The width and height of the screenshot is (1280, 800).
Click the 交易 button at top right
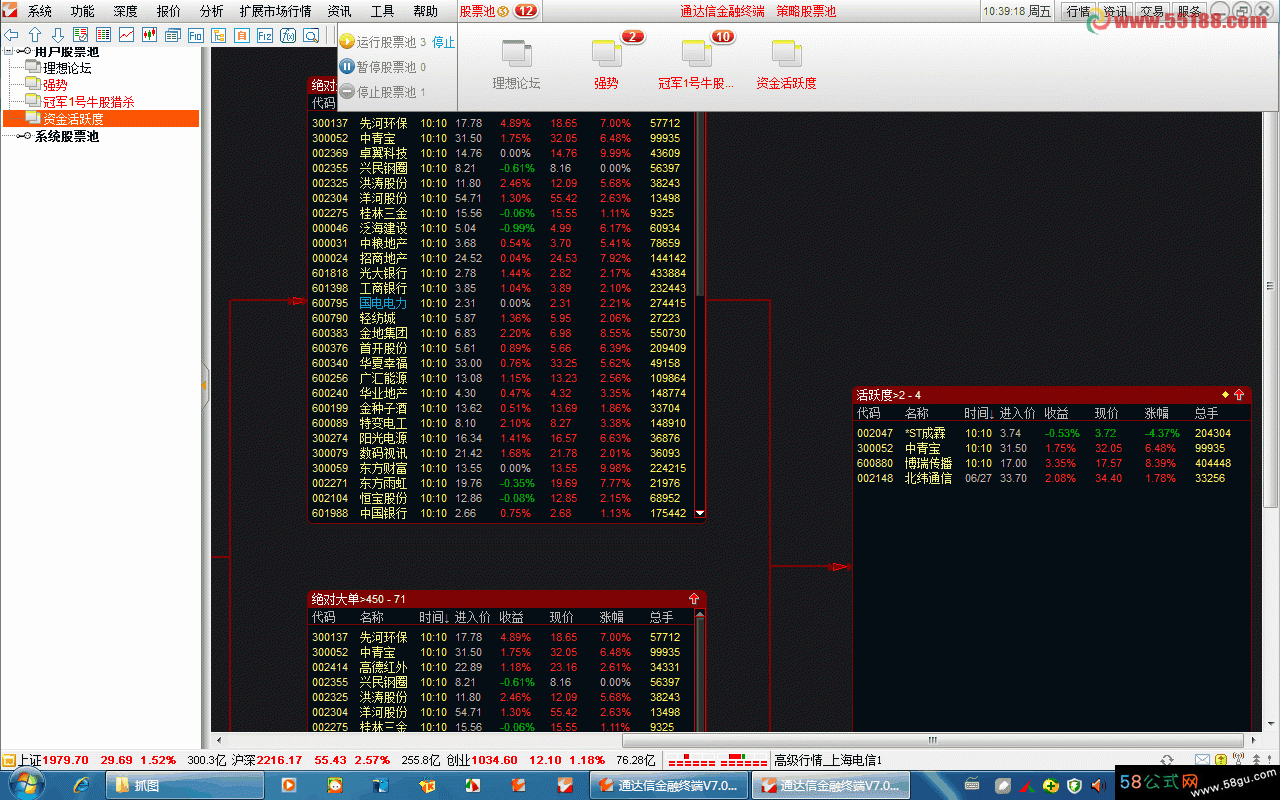1151,11
